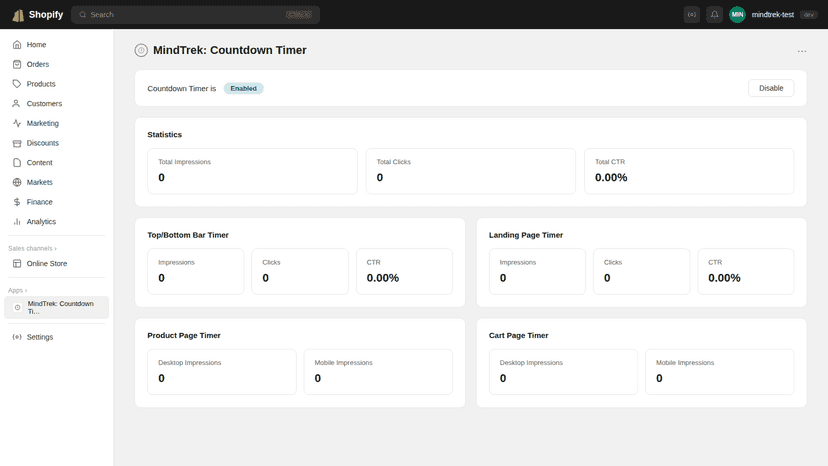The height and width of the screenshot is (466, 828).
Task: Click the Analytics bar chart icon
Action: click(17, 222)
